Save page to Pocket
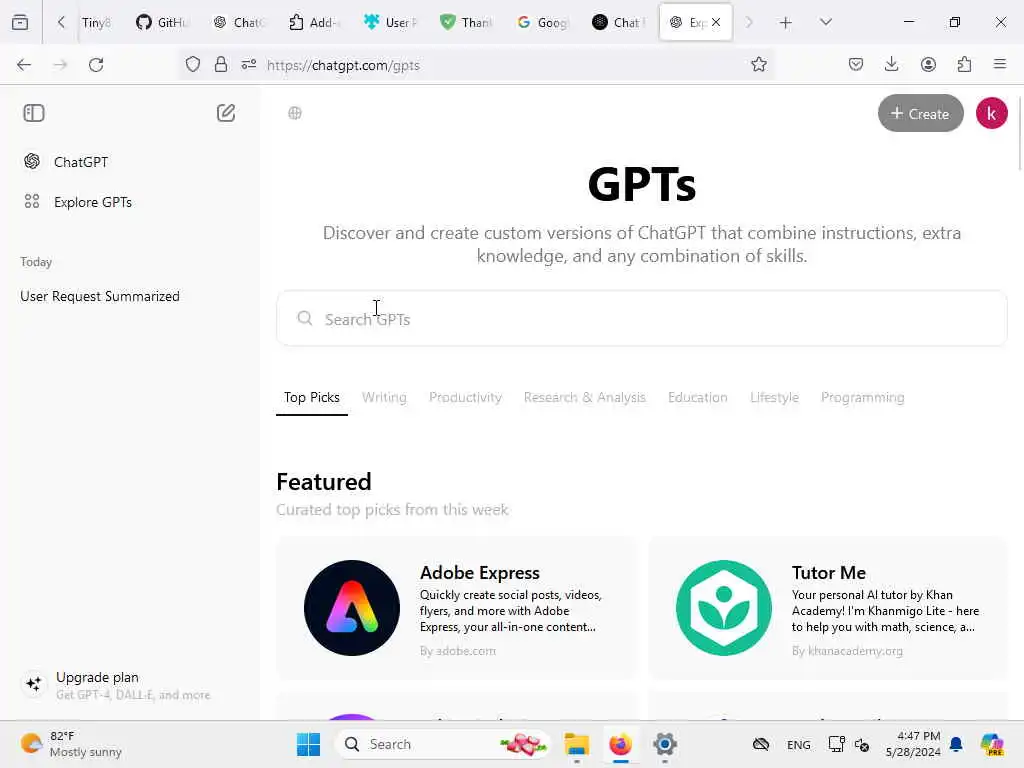Image resolution: width=1024 pixels, height=768 pixels. (x=856, y=65)
